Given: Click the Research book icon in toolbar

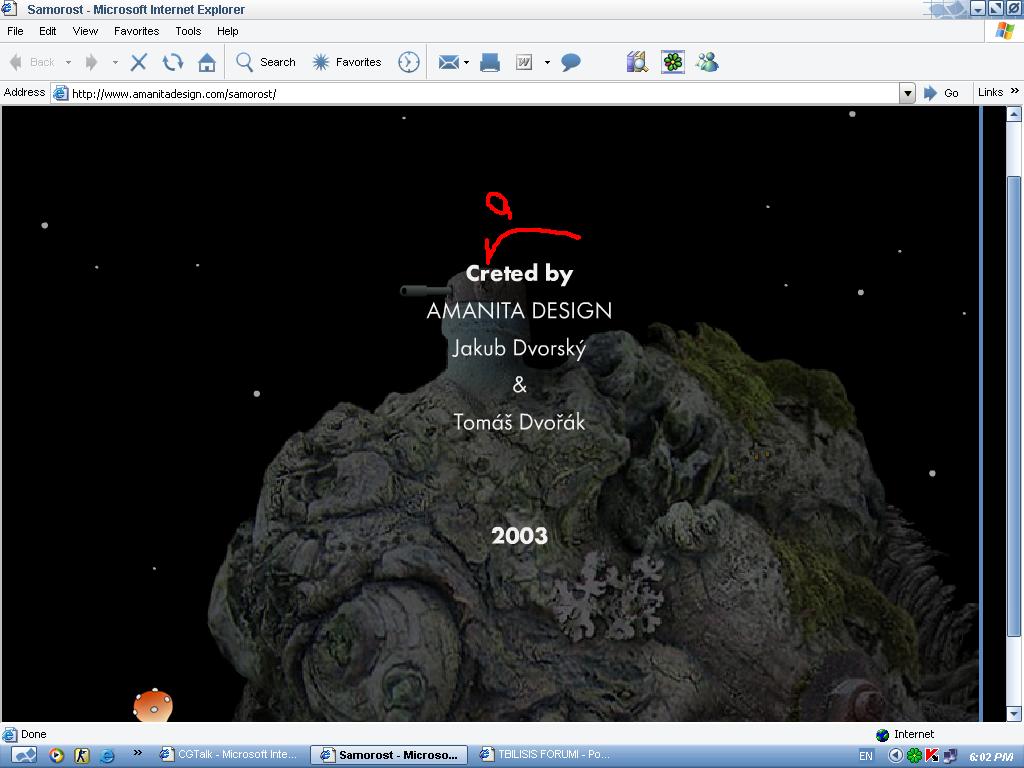Looking at the screenshot, I should tap(637, 62).
